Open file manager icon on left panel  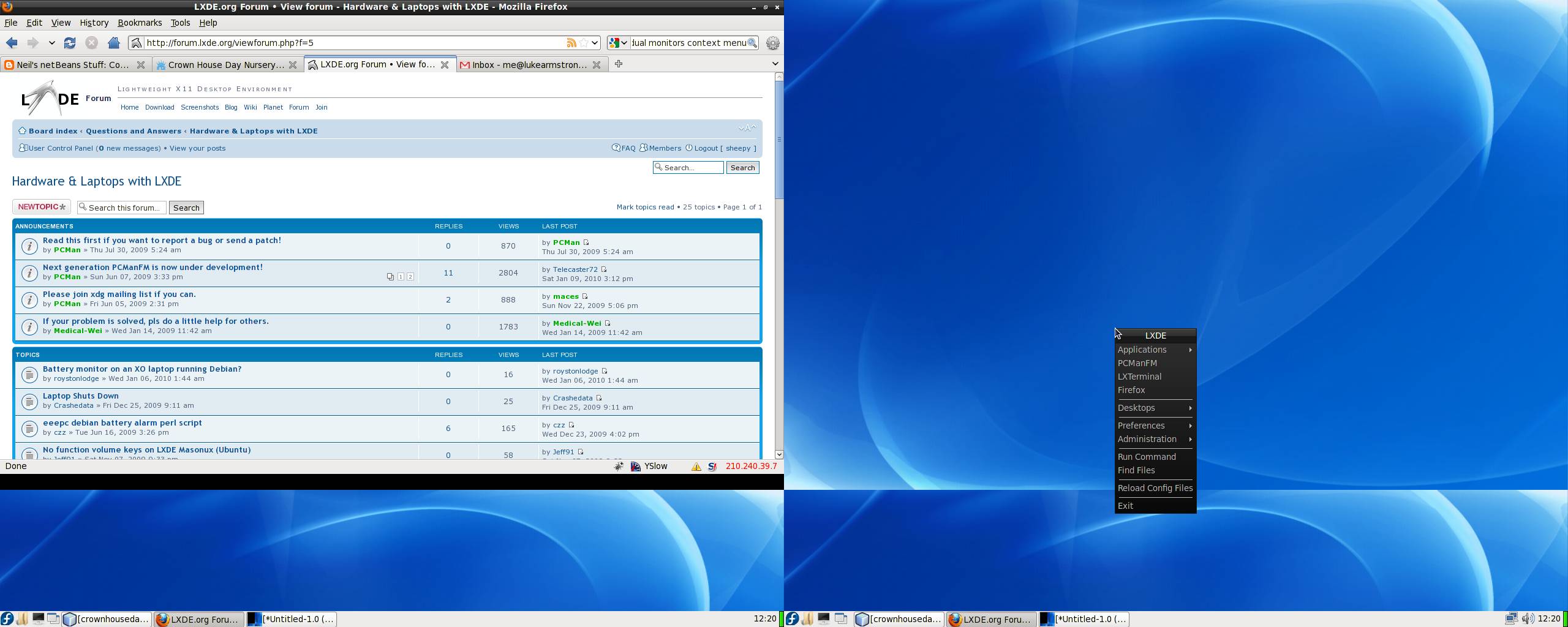(x=22, y=619)
